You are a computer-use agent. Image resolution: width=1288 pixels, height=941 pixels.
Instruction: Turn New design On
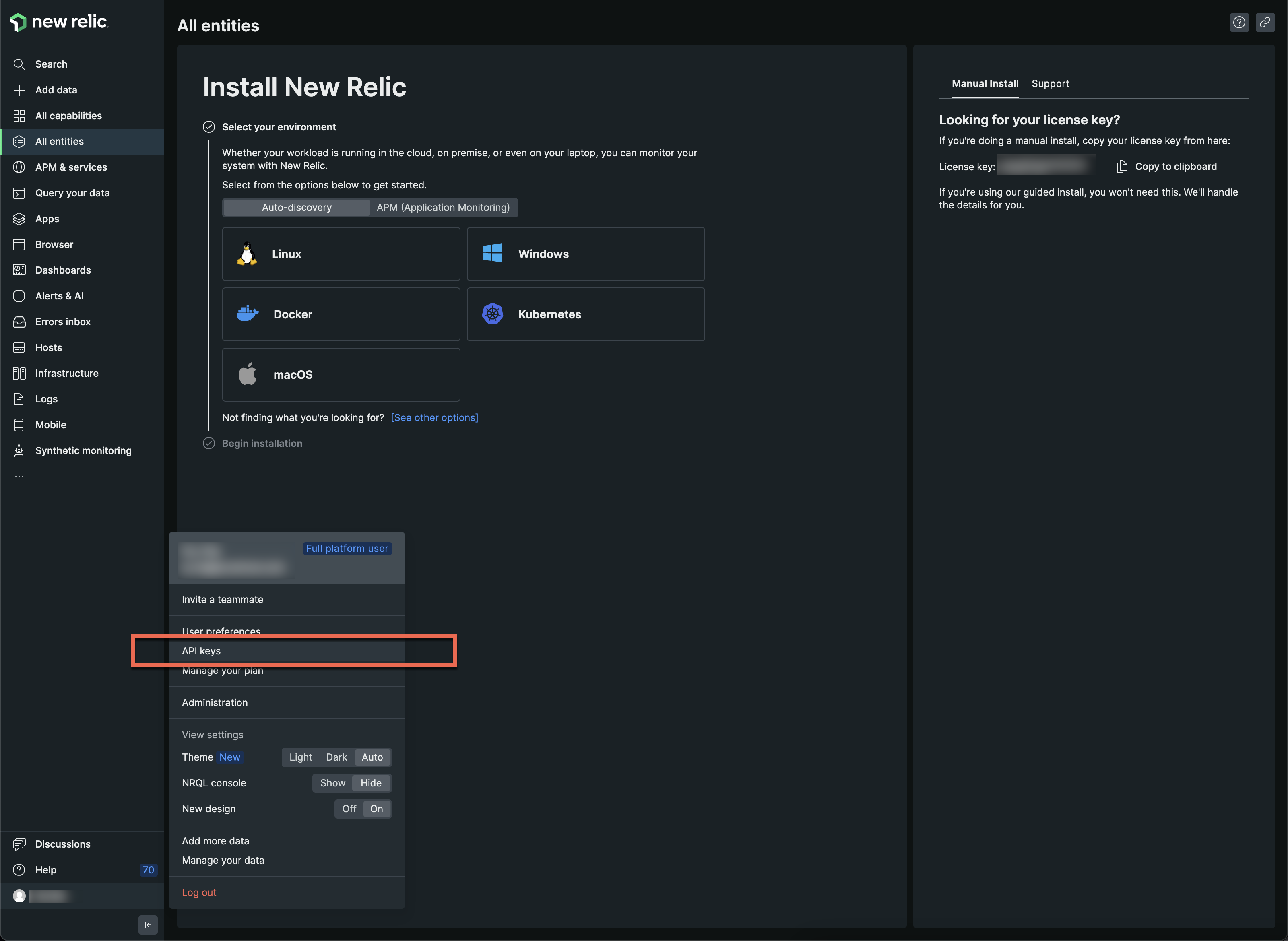377,809
